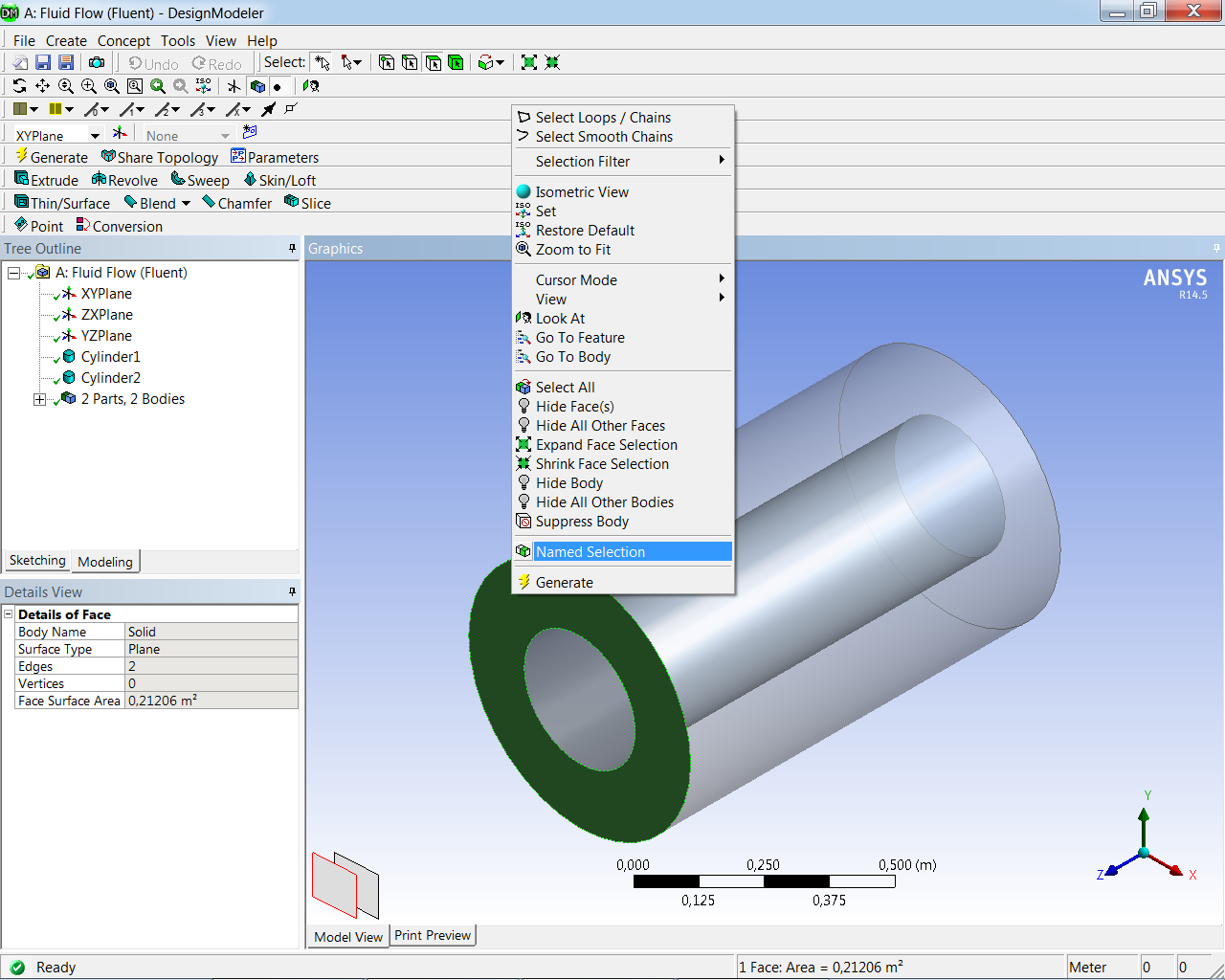
Task: Click the Look At face icon
Action: pyautogui.click(x=310, y=86)
